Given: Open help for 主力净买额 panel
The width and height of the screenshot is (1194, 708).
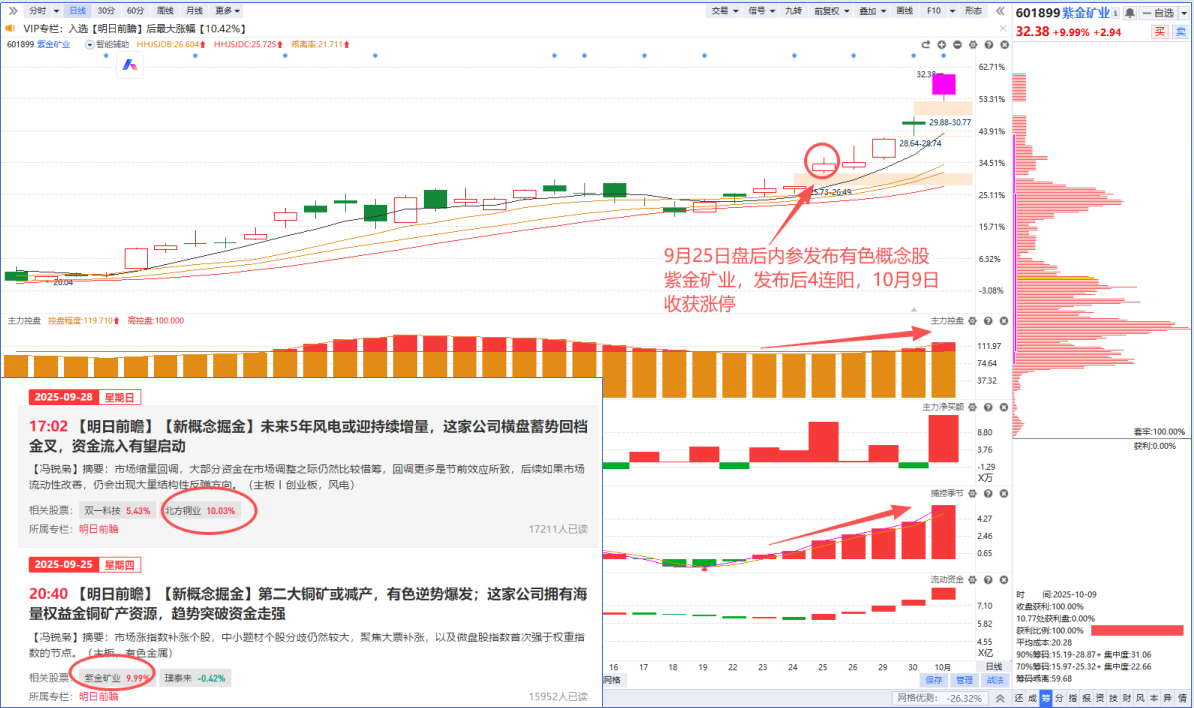Looking at the screenshot, I should 988,407.
